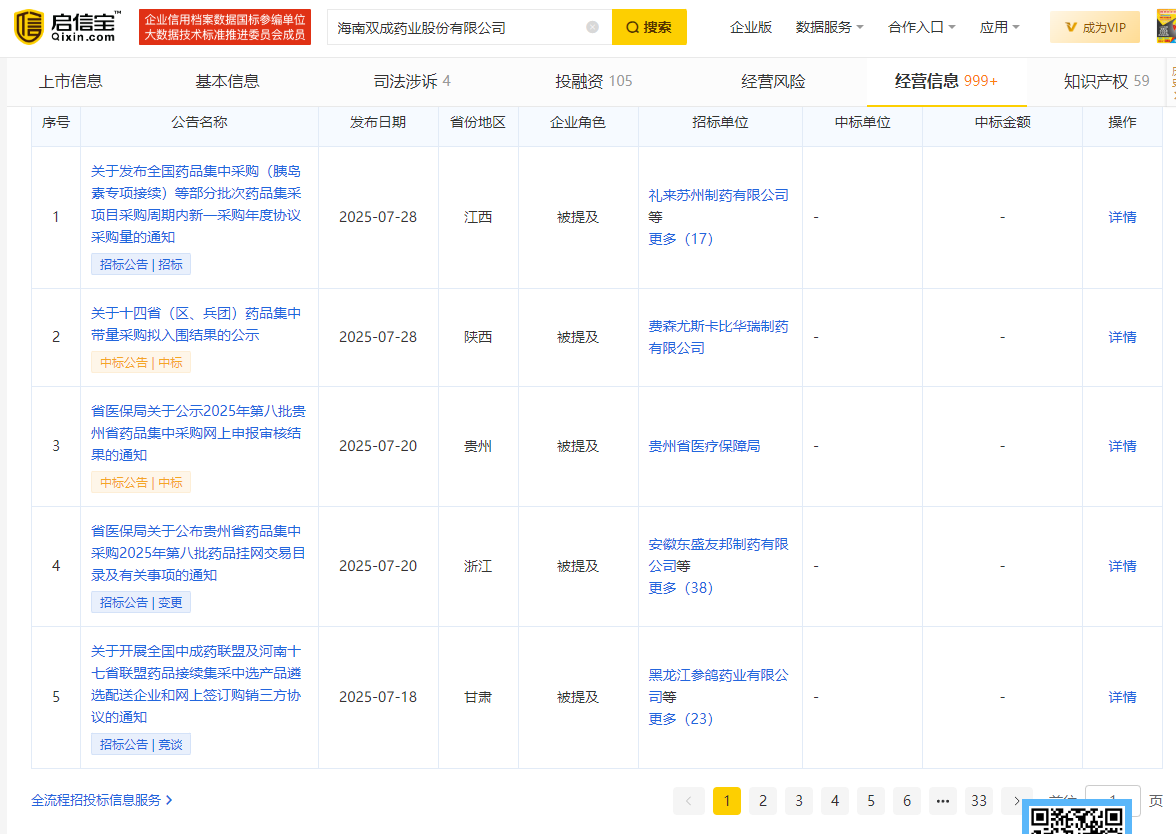The height and width of the screenshot is (834, 1176).
Task: Go to pagination page 6
Action: [907, 801]
